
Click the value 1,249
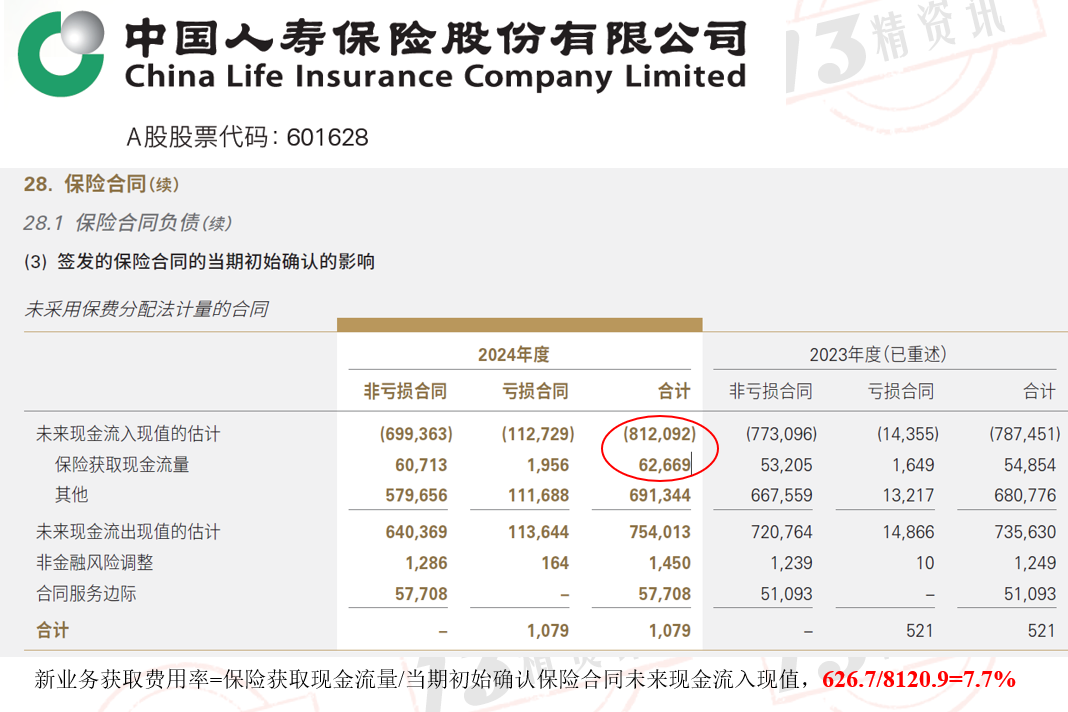[1035, 563]
